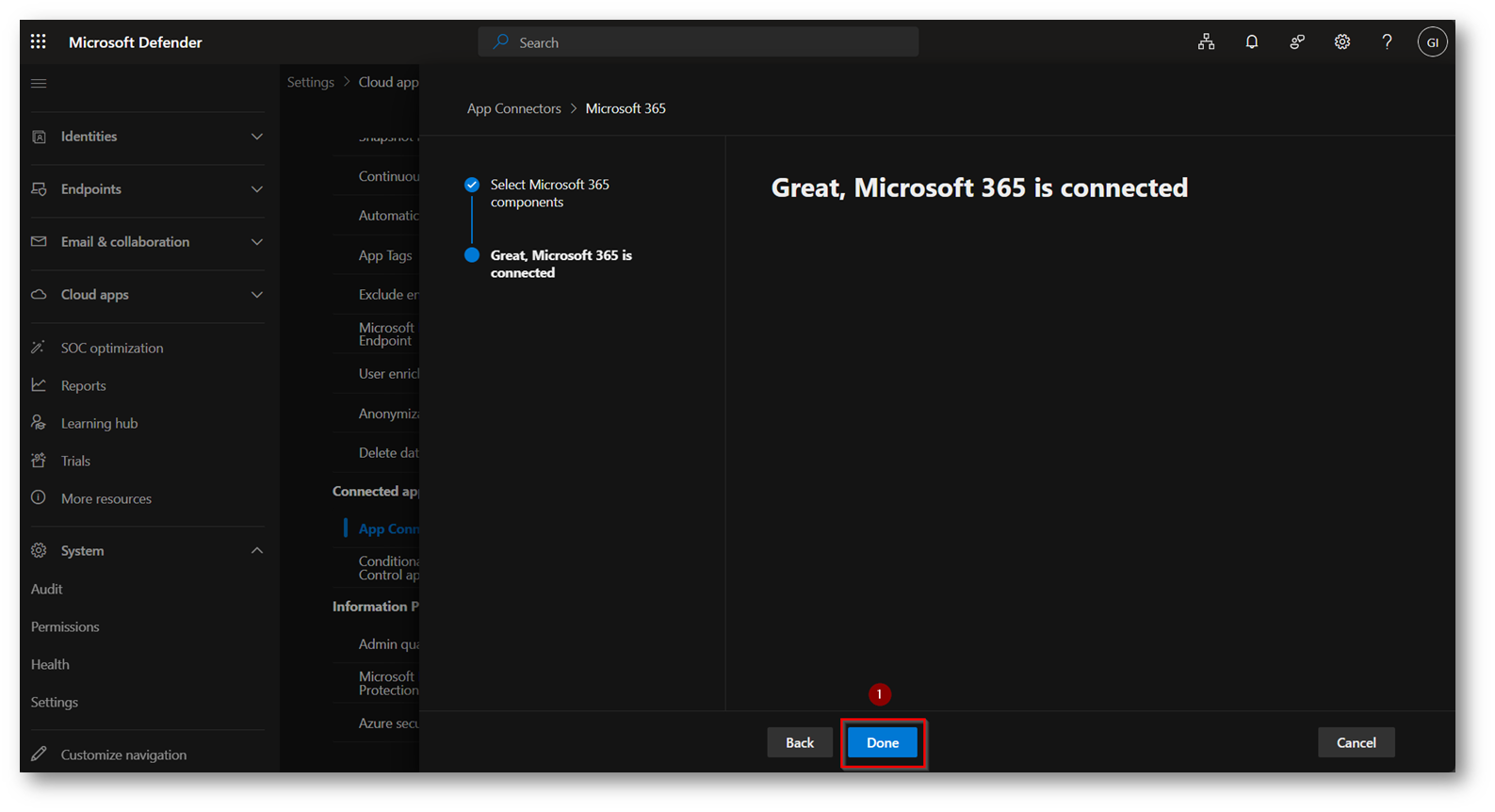
Task: Click the Back button
Action: (x=799, y=742)
